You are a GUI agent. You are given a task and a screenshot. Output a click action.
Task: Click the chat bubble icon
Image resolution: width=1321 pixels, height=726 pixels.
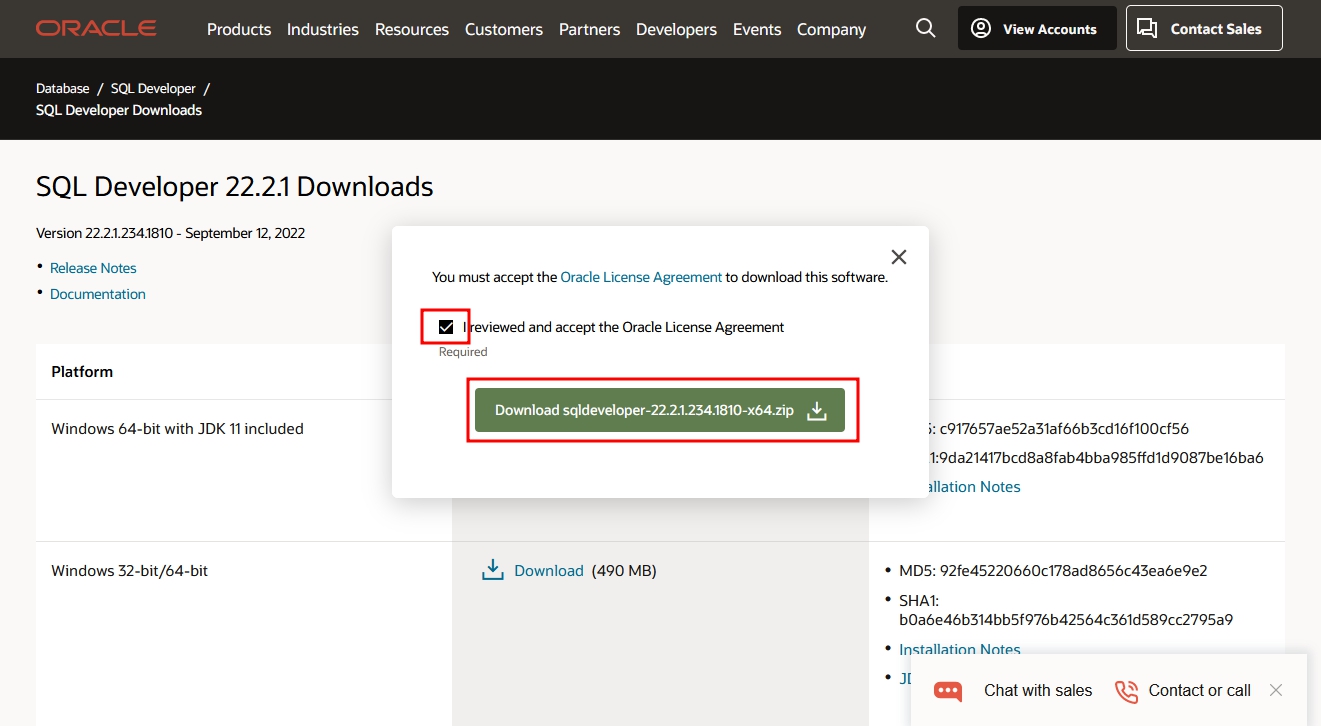948,691
